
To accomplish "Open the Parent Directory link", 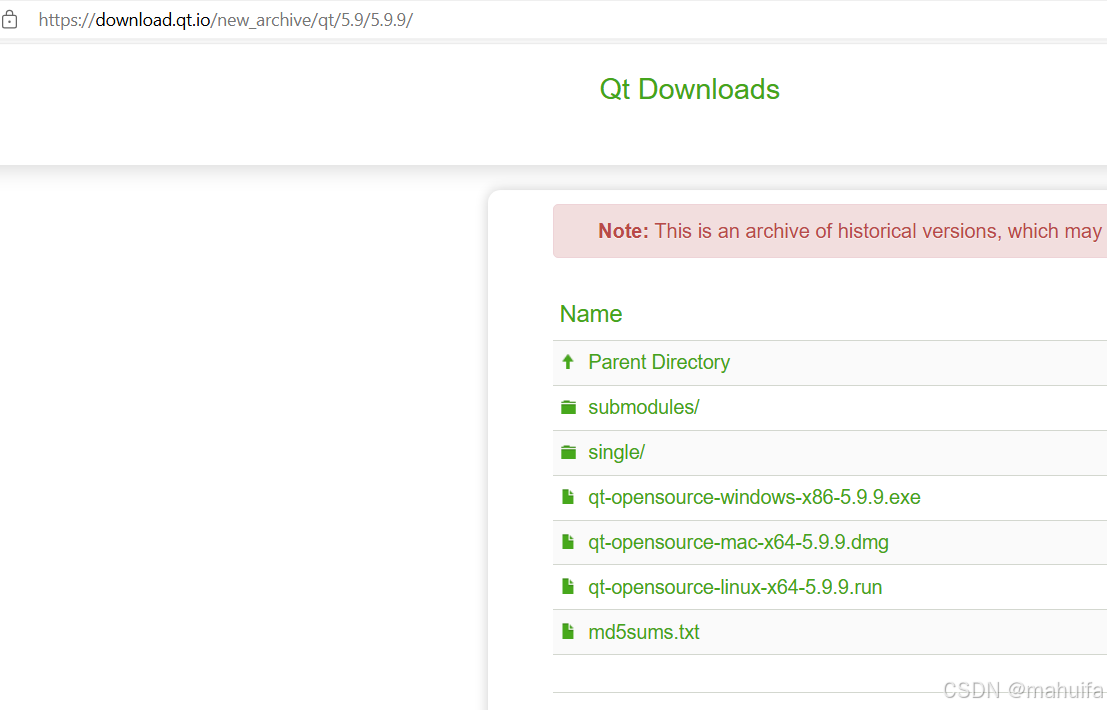I will coord(659,362).
